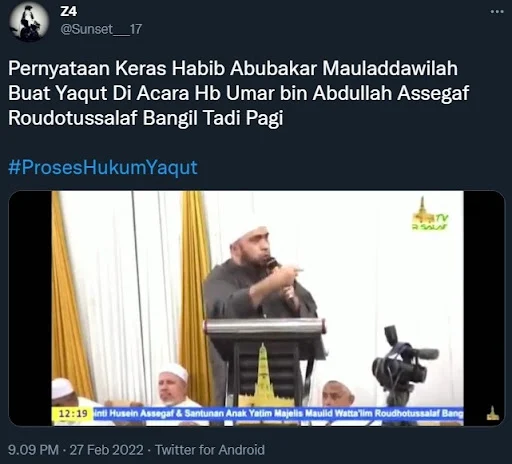Image resolution: width=512 pixels, height=464 pixels.
Task: Open the three-dot more options menu
Action: coord(497,12)
